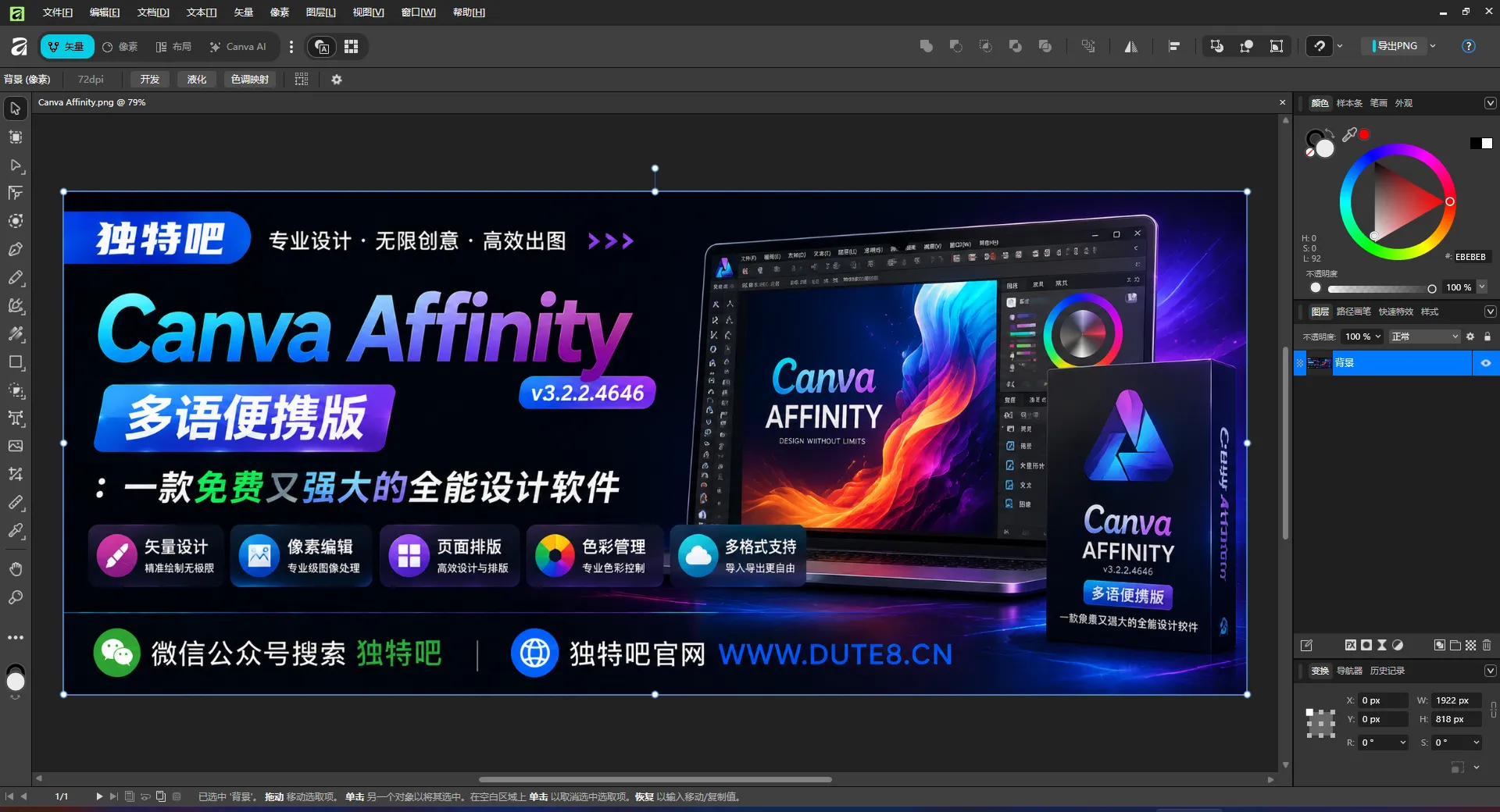
Task: Click the 色调映射 button
Action: tap(250, 80)
